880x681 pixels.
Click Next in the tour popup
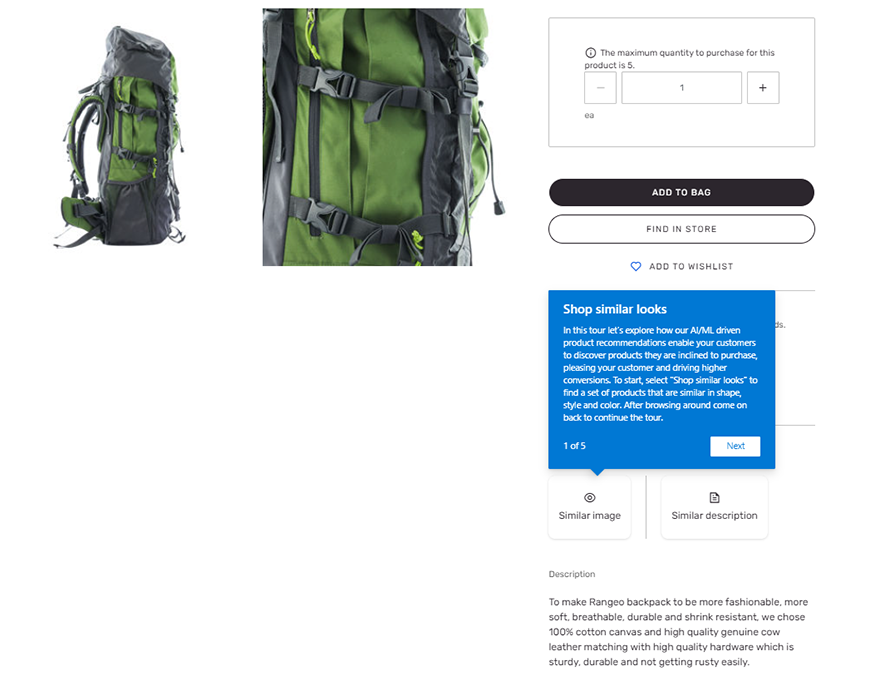pyautogui.click(x=735, y=446)
